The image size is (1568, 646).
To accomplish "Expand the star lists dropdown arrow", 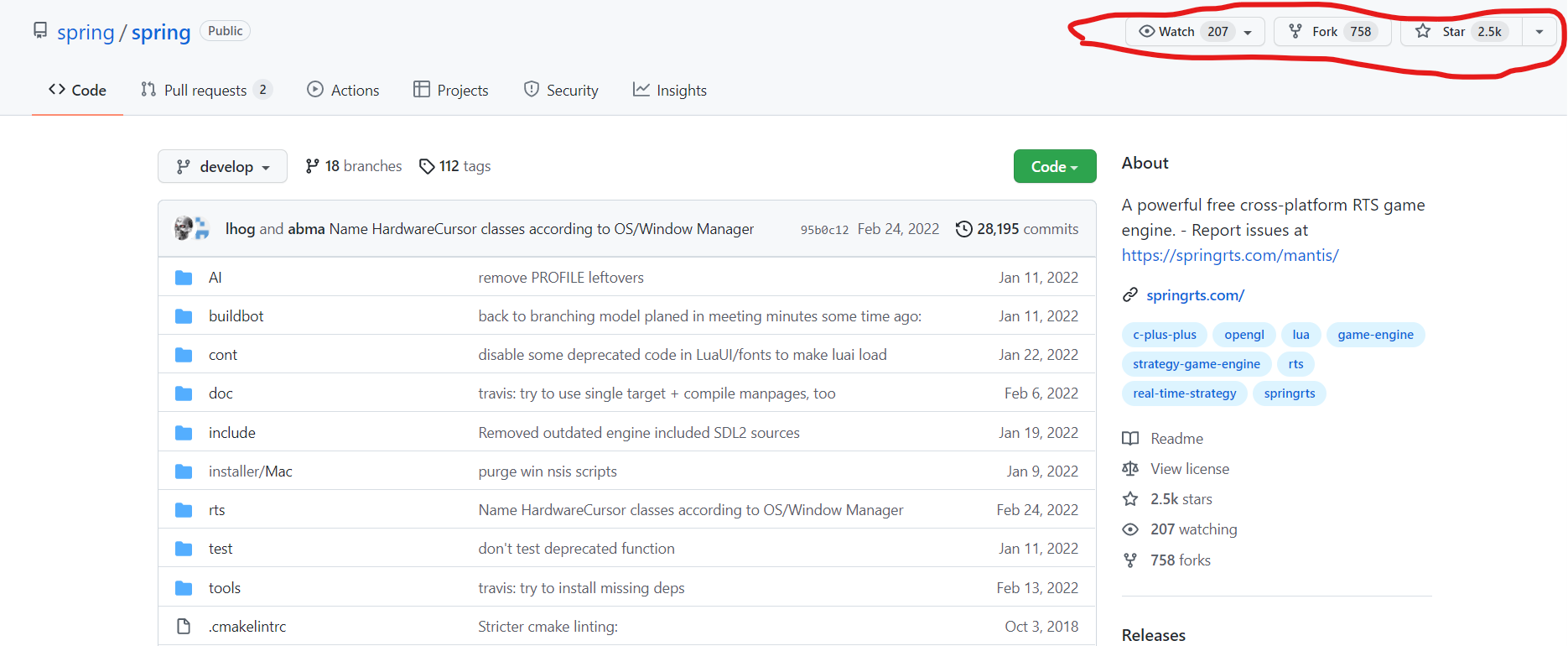I will click(x=1539, y=32).
